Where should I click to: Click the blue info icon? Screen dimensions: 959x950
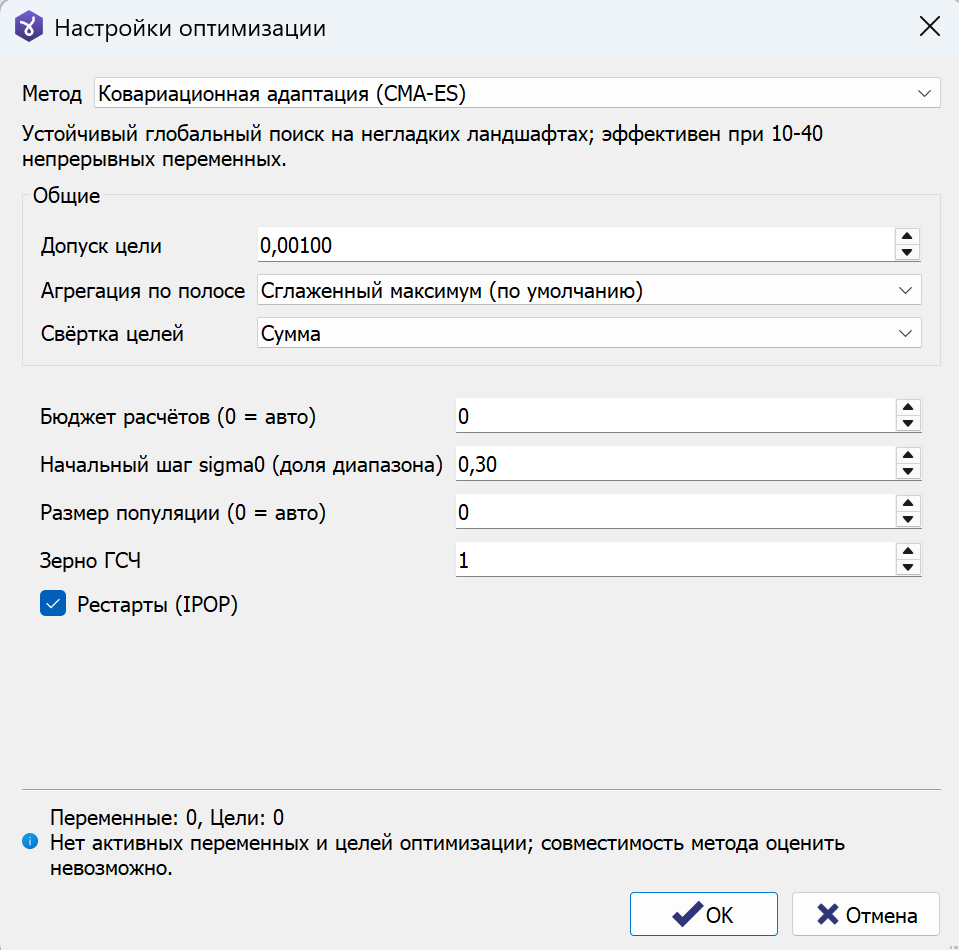pyautogui.click(x=30, y=842)
